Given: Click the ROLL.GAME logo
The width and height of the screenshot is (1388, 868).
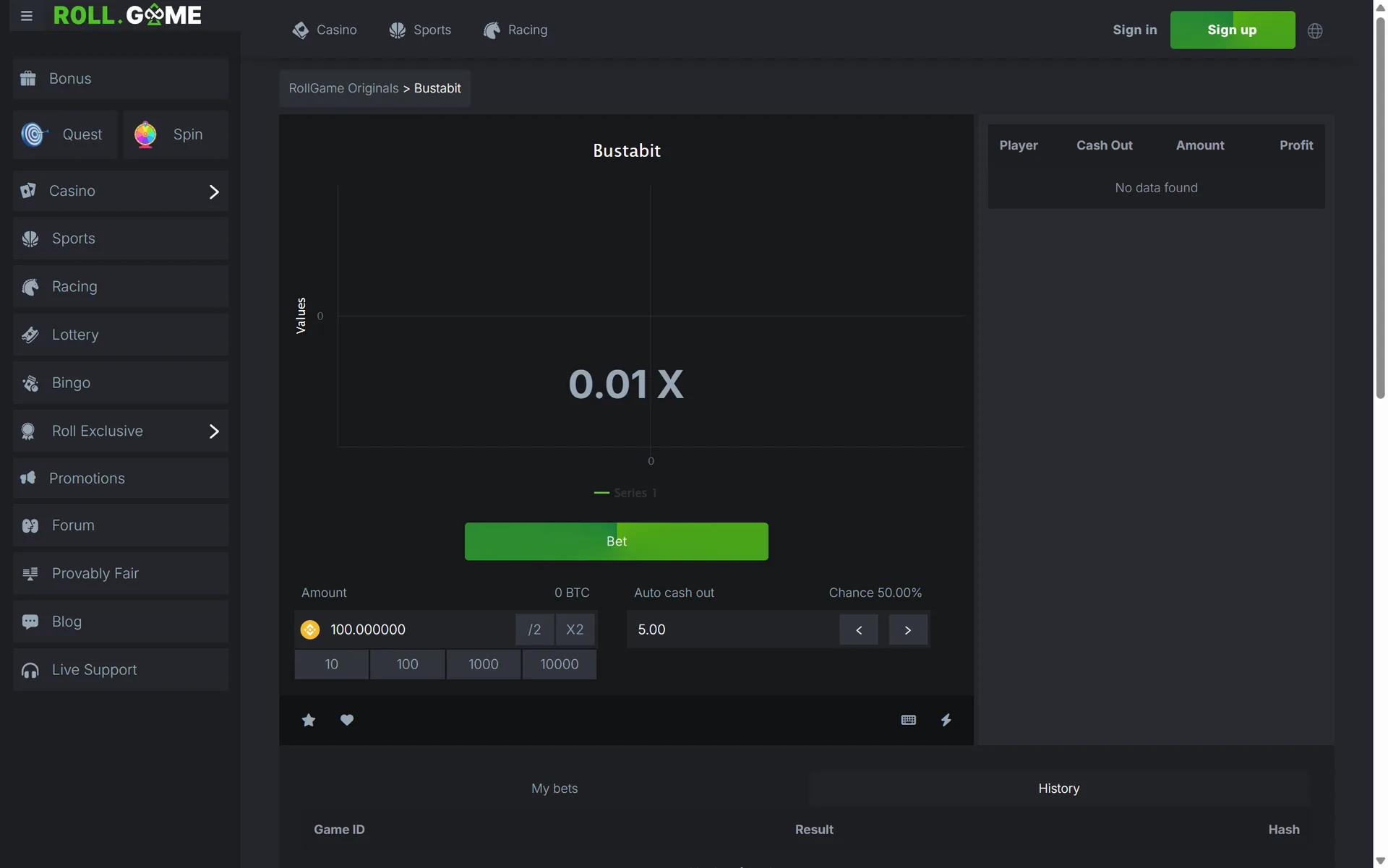Looking at the screenshot, I should coord(127,15).
